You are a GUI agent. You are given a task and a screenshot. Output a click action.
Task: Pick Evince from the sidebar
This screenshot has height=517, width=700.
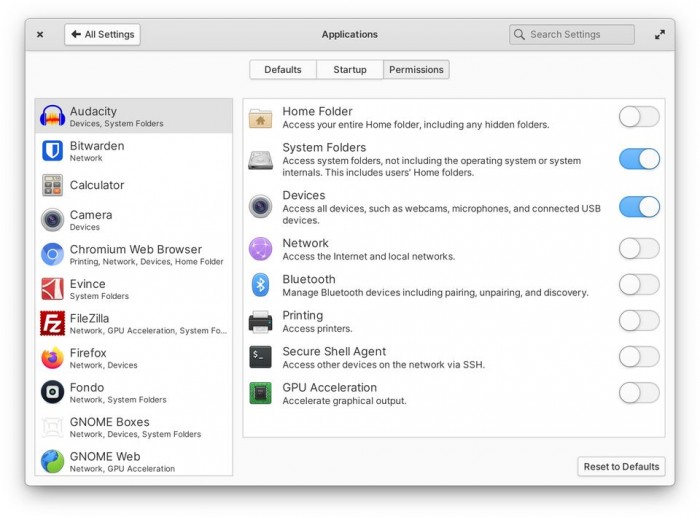click(133, 289)
